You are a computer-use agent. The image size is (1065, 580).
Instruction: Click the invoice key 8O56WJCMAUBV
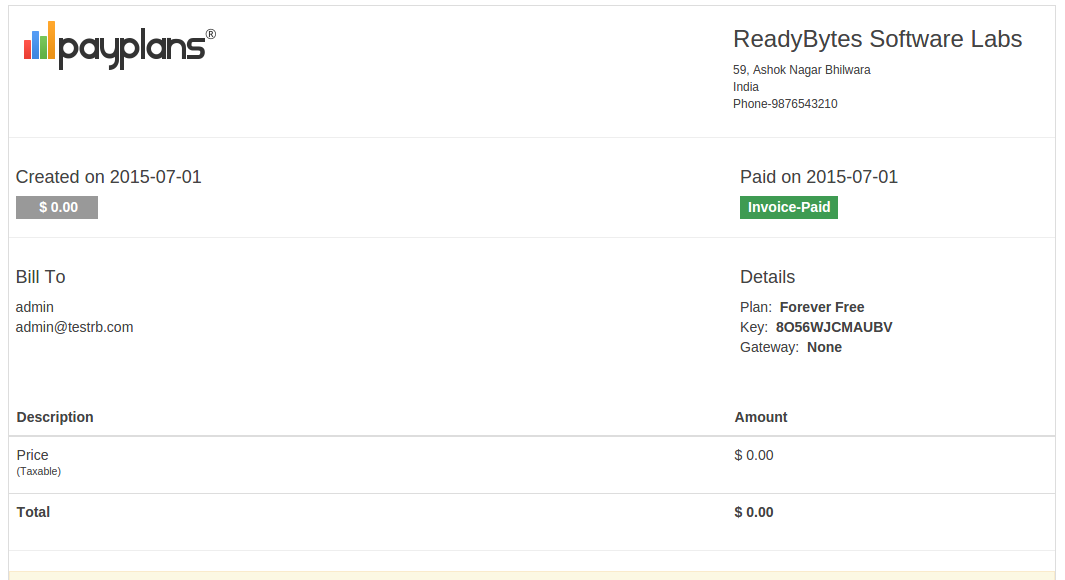pyautogui.click(x=834, y=327)
